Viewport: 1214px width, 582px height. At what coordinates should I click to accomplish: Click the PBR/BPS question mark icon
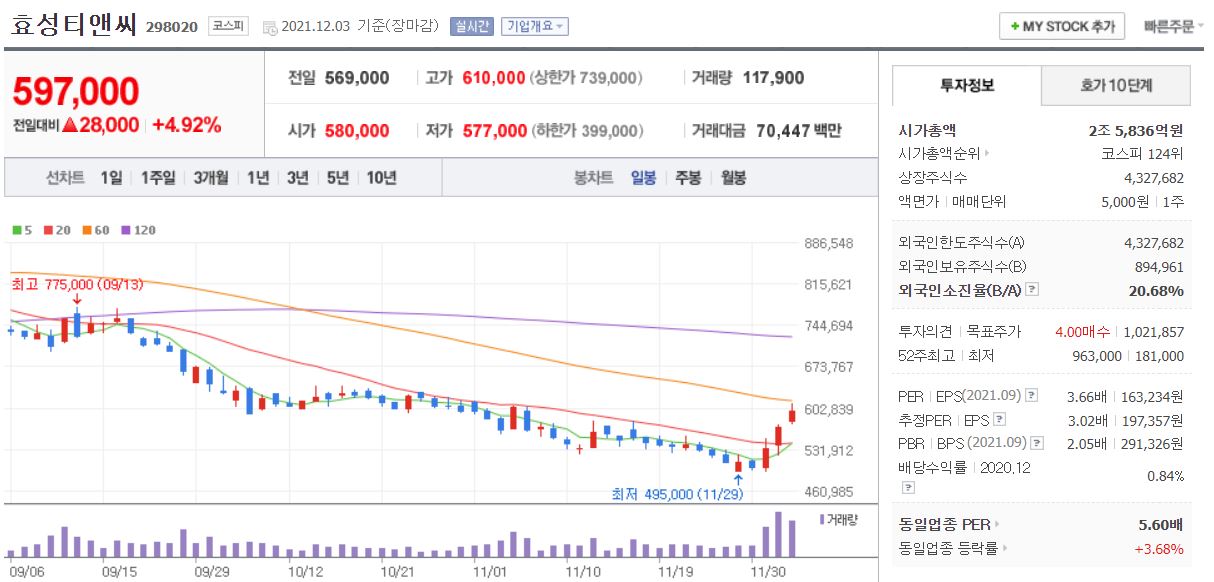pos(1036,443)
